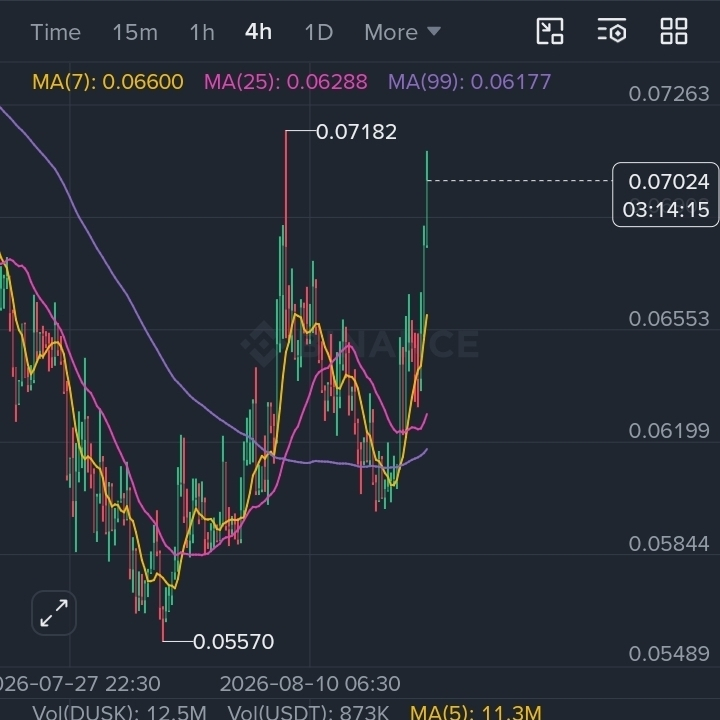Select the 1h interval tab
The width and height of the screenshot is (720, 720).
point(202,32)
